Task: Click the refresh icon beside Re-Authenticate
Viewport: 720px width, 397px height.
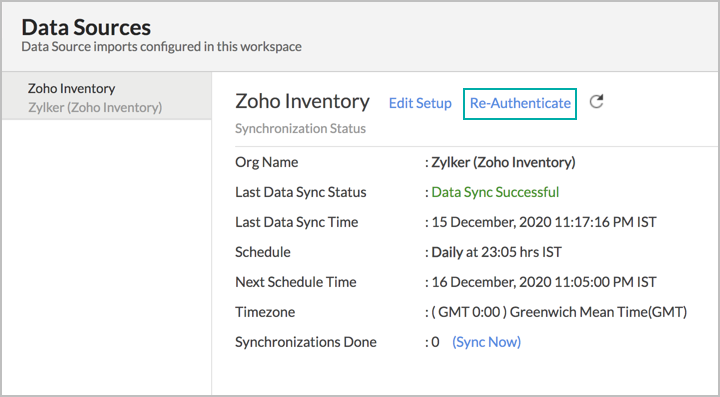Action: click(x=596, y=101)
